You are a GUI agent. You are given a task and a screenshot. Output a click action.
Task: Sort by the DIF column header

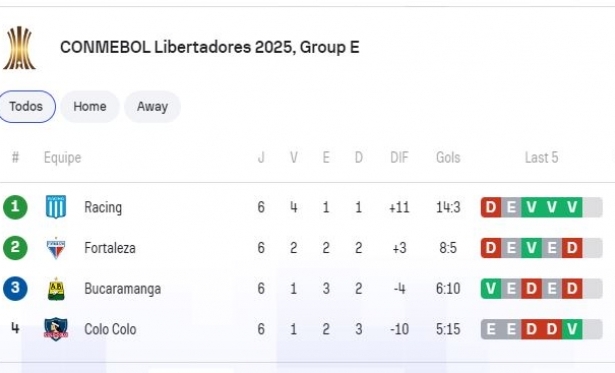[x=399, y=158]
